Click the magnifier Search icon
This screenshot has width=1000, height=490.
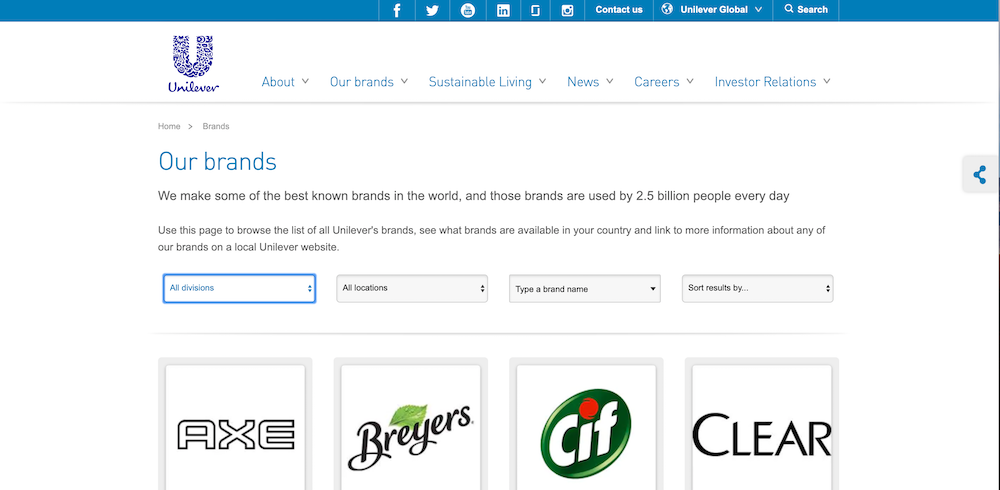789,9
